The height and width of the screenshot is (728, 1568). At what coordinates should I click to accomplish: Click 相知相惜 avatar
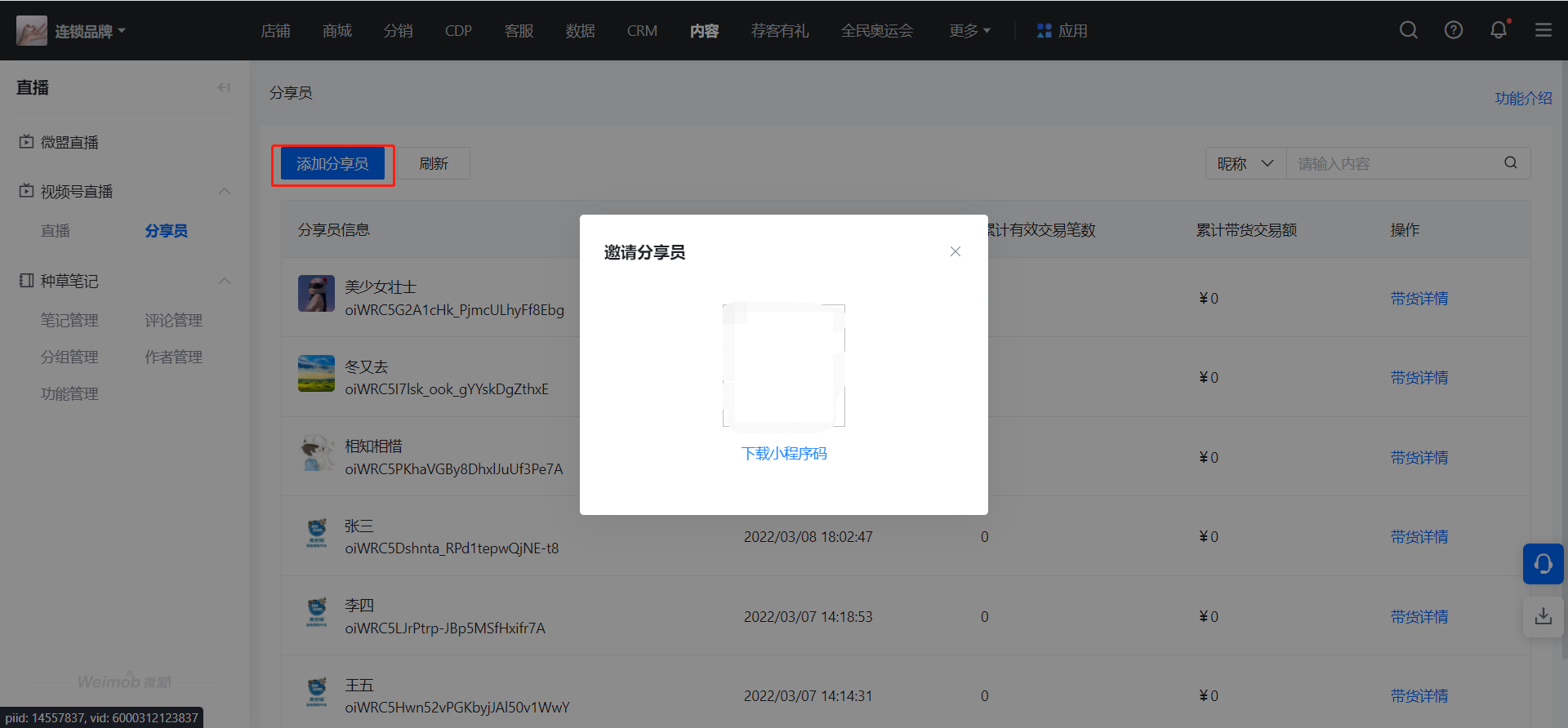pyautogui.click(x=316, y=453)
